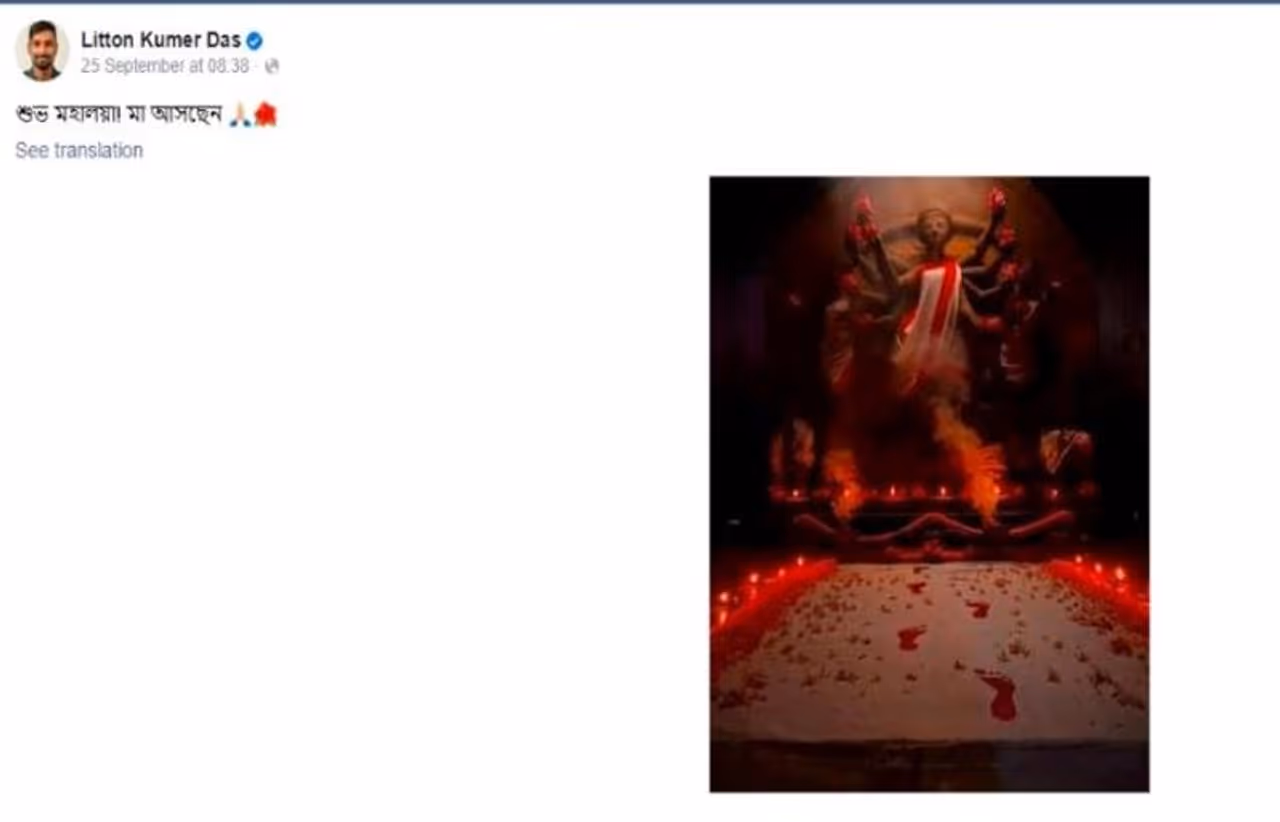Image resolution: width=1280 pixels, height=822 pixels.
Task: Click the lowest red footprint in photo
Action: (998, 695)
